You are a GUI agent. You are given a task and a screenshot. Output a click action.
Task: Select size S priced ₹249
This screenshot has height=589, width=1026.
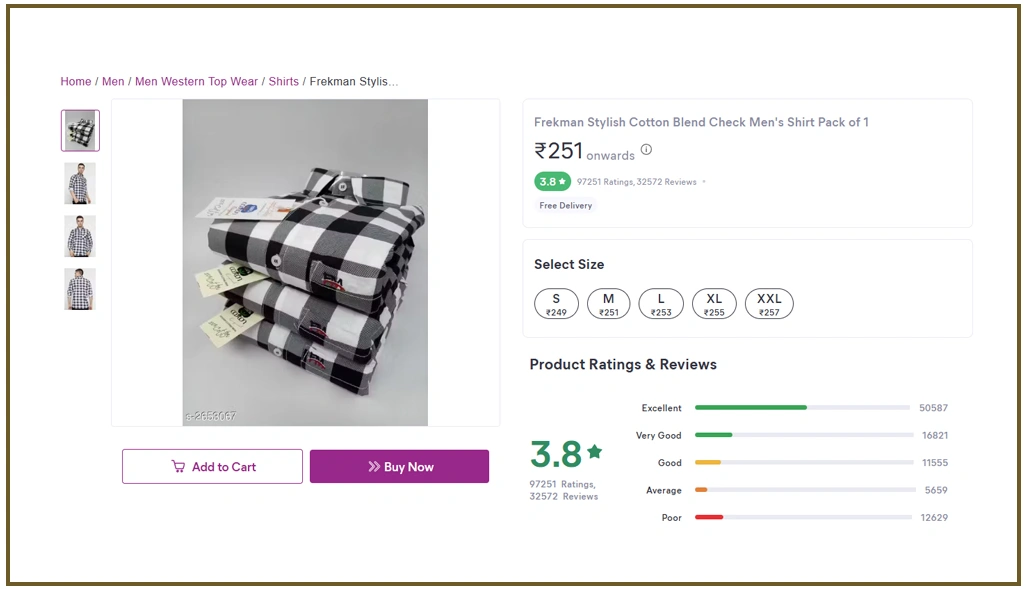[556, 304]
